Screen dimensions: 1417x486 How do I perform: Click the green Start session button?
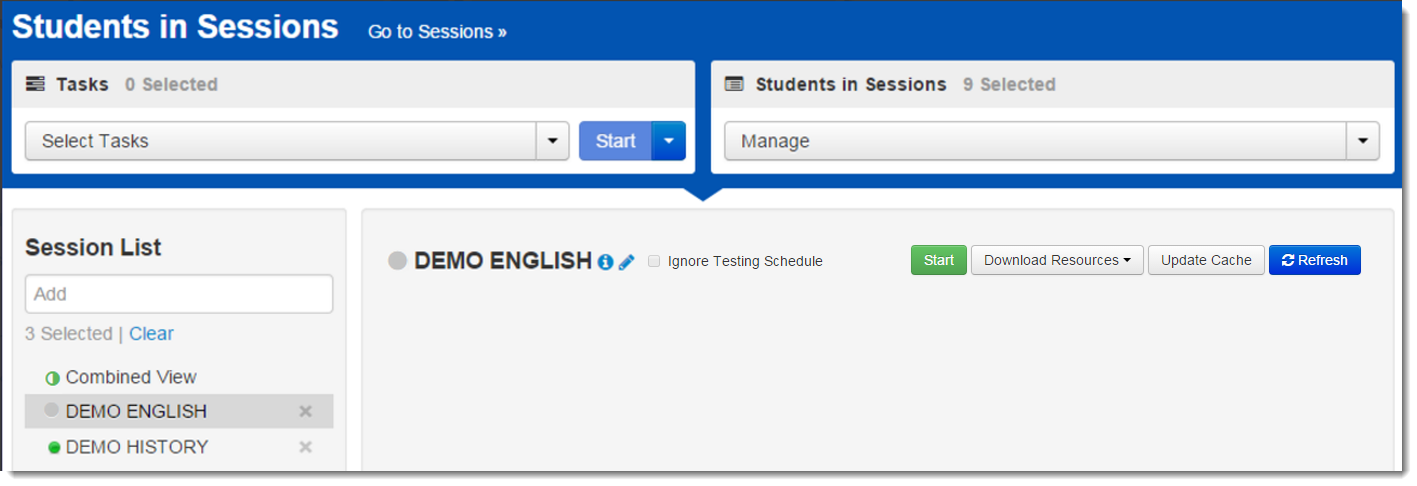click(x=938, y=260)
